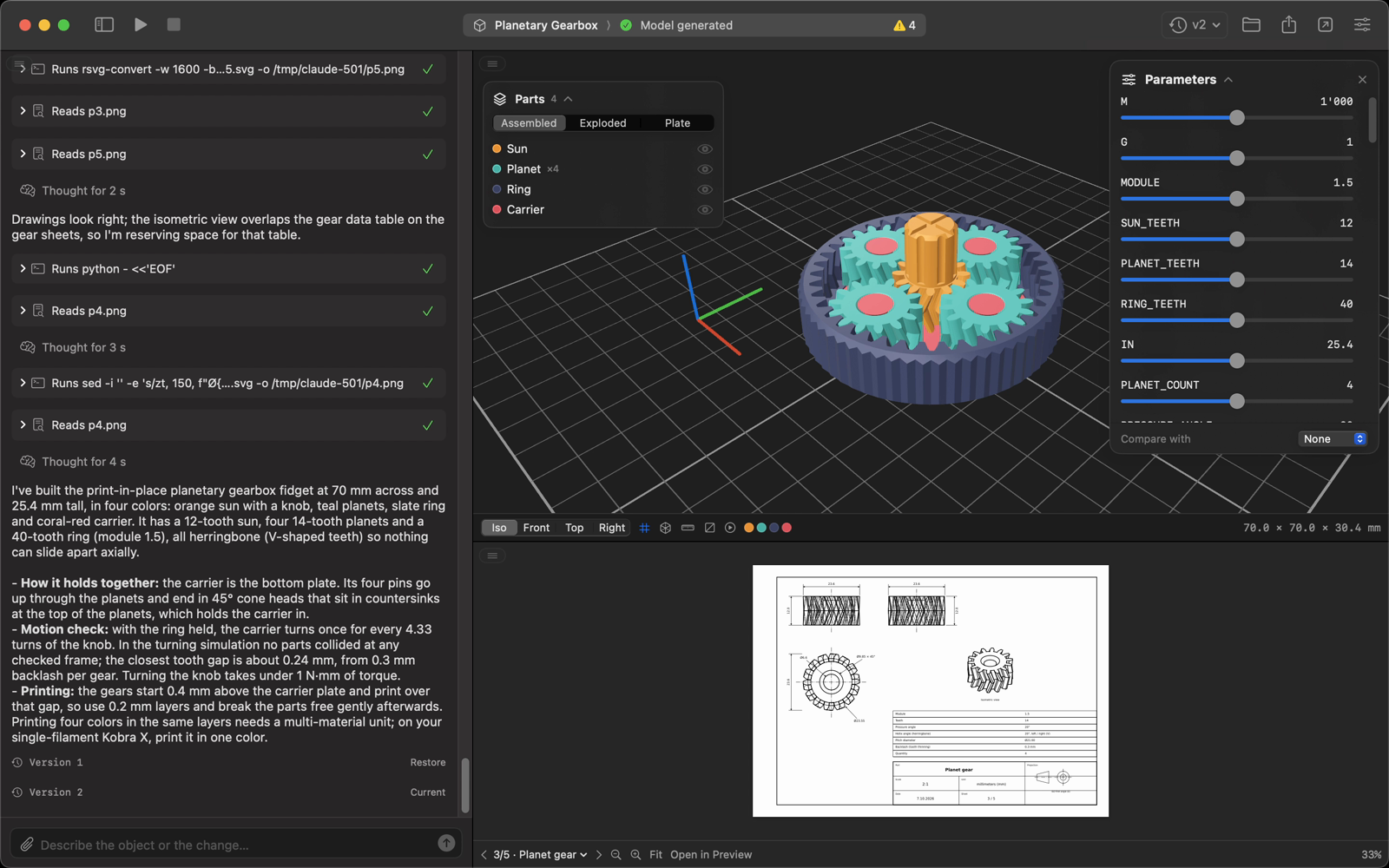Select the Right camera view
Image resolution: width=1389 pixels, height=868 pixels.
[612, 528]
